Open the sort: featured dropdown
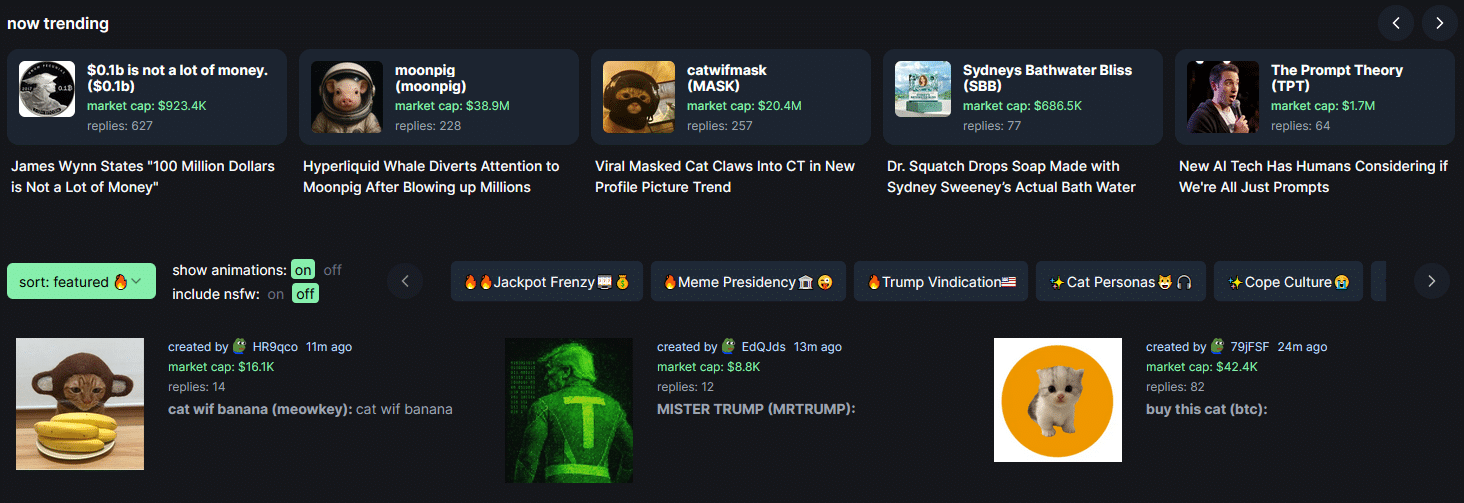The width and height of the screenshot is (1464, 503). point(82,282)
